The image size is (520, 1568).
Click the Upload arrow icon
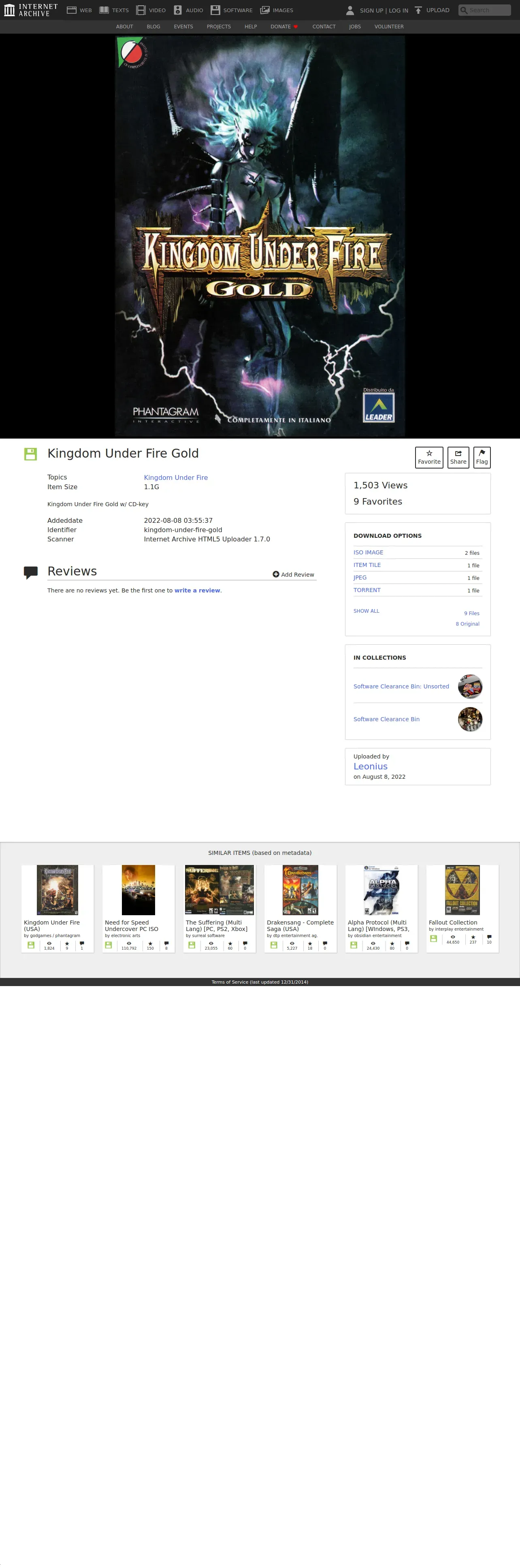pos(418,11)
